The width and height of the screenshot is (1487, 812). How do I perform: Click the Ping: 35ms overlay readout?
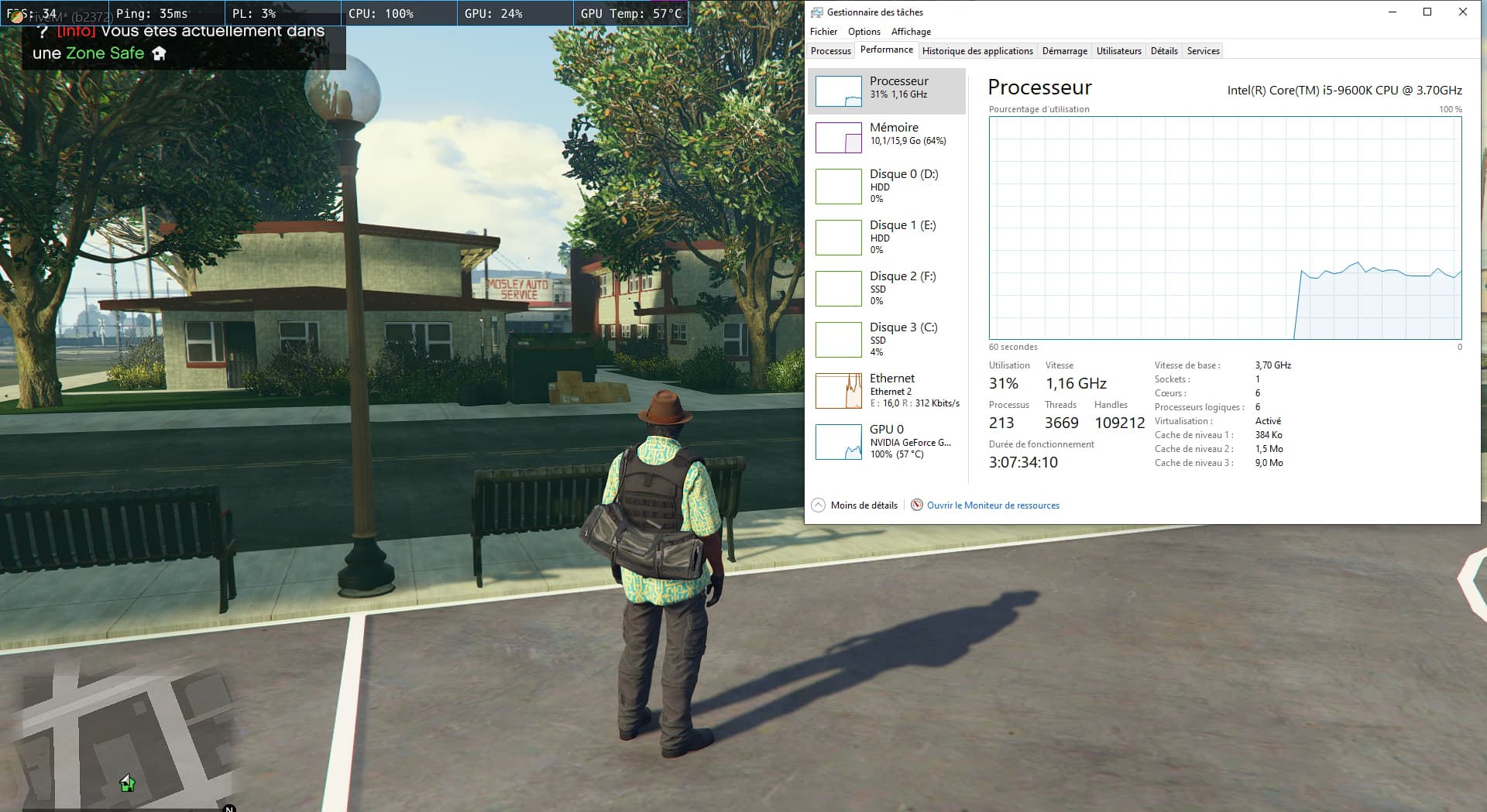coord(152,14)
